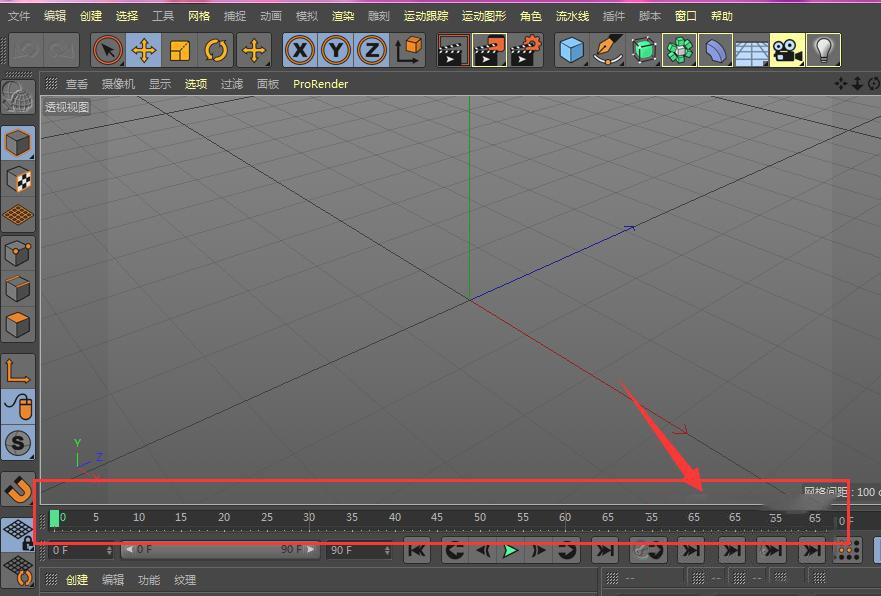The height and width of the screenshot is (596, 881).
Task: Switch to Polygons mode in sidebar
Action: tap(17, 325)
